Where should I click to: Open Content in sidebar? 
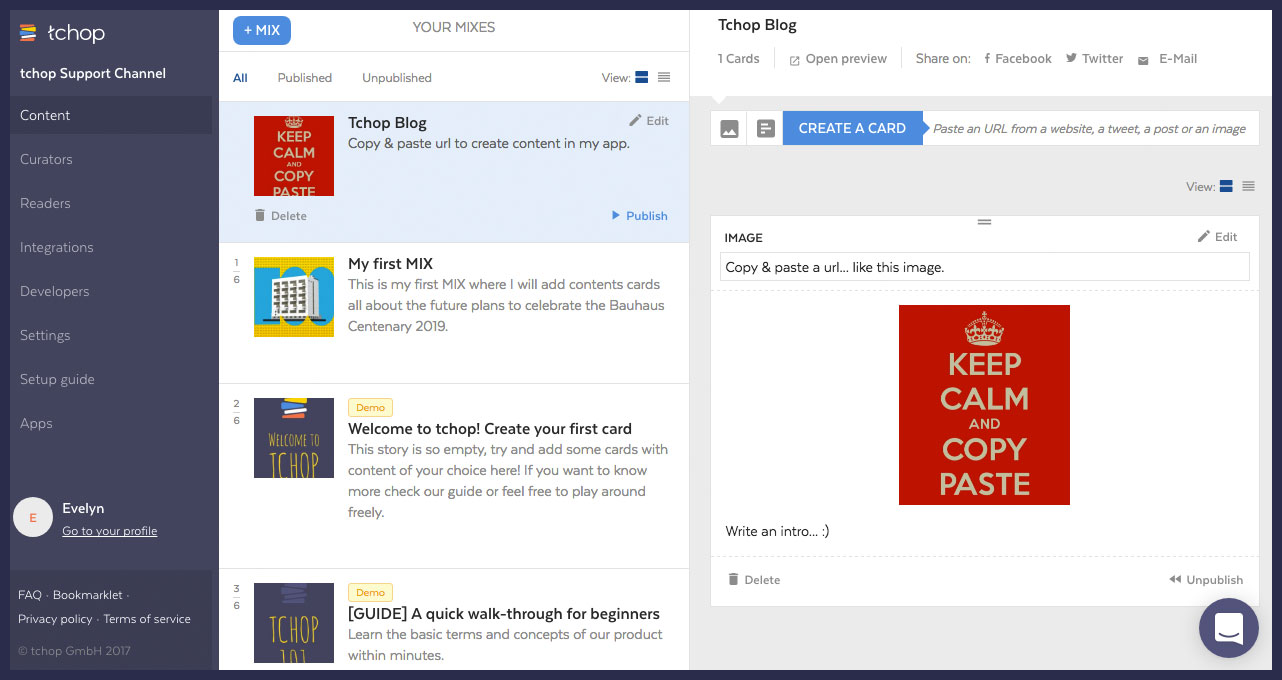click(111, 115)
